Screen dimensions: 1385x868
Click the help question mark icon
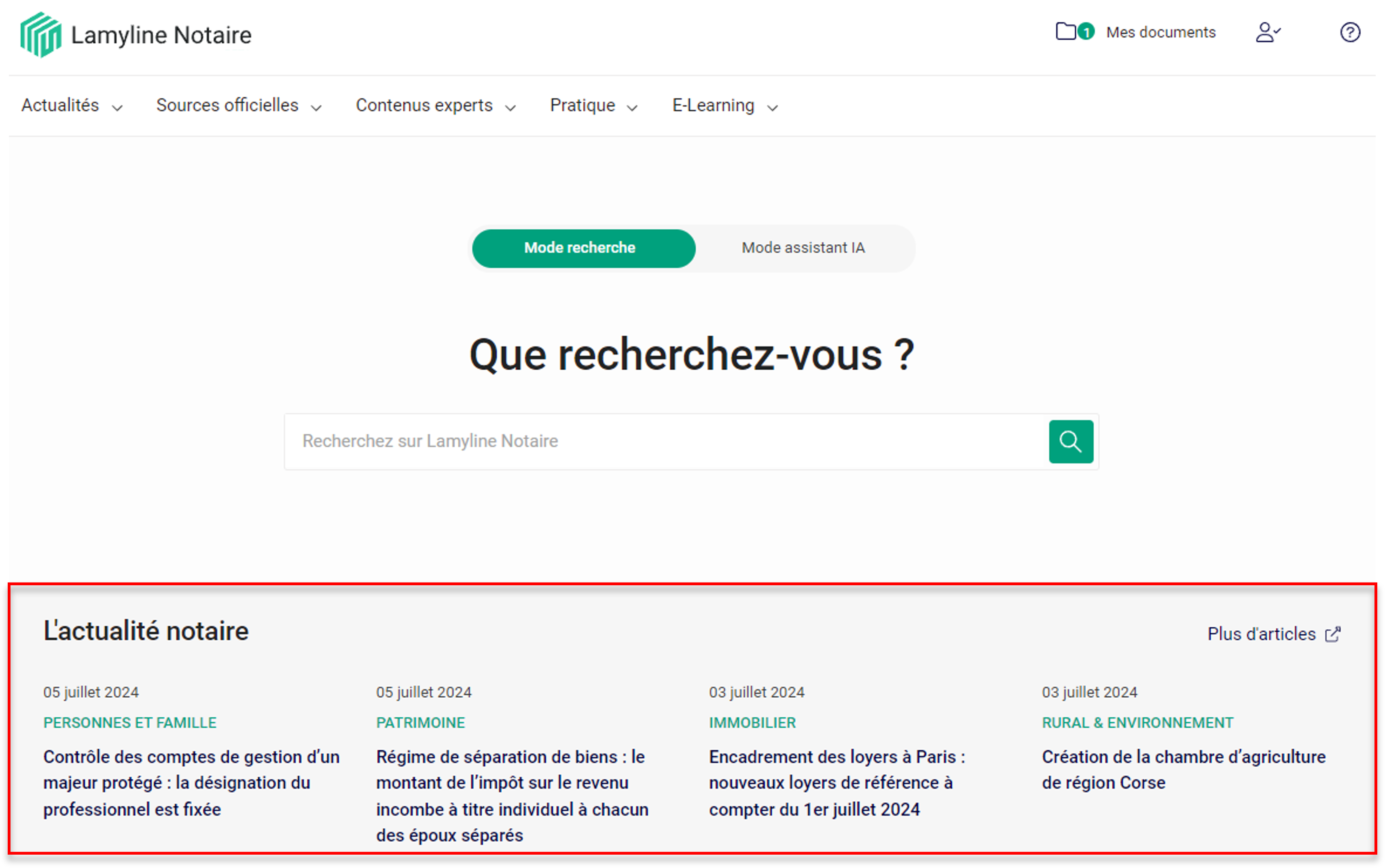tap(1349, 32)
